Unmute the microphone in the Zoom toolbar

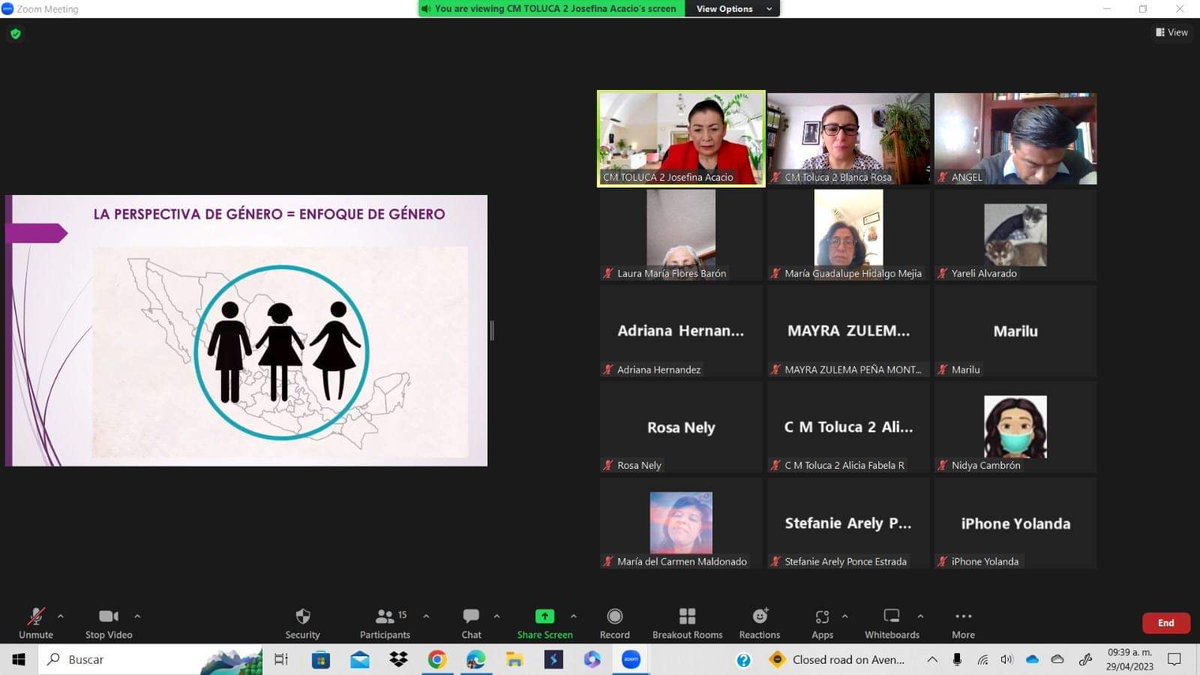click(x=36, y=623)
